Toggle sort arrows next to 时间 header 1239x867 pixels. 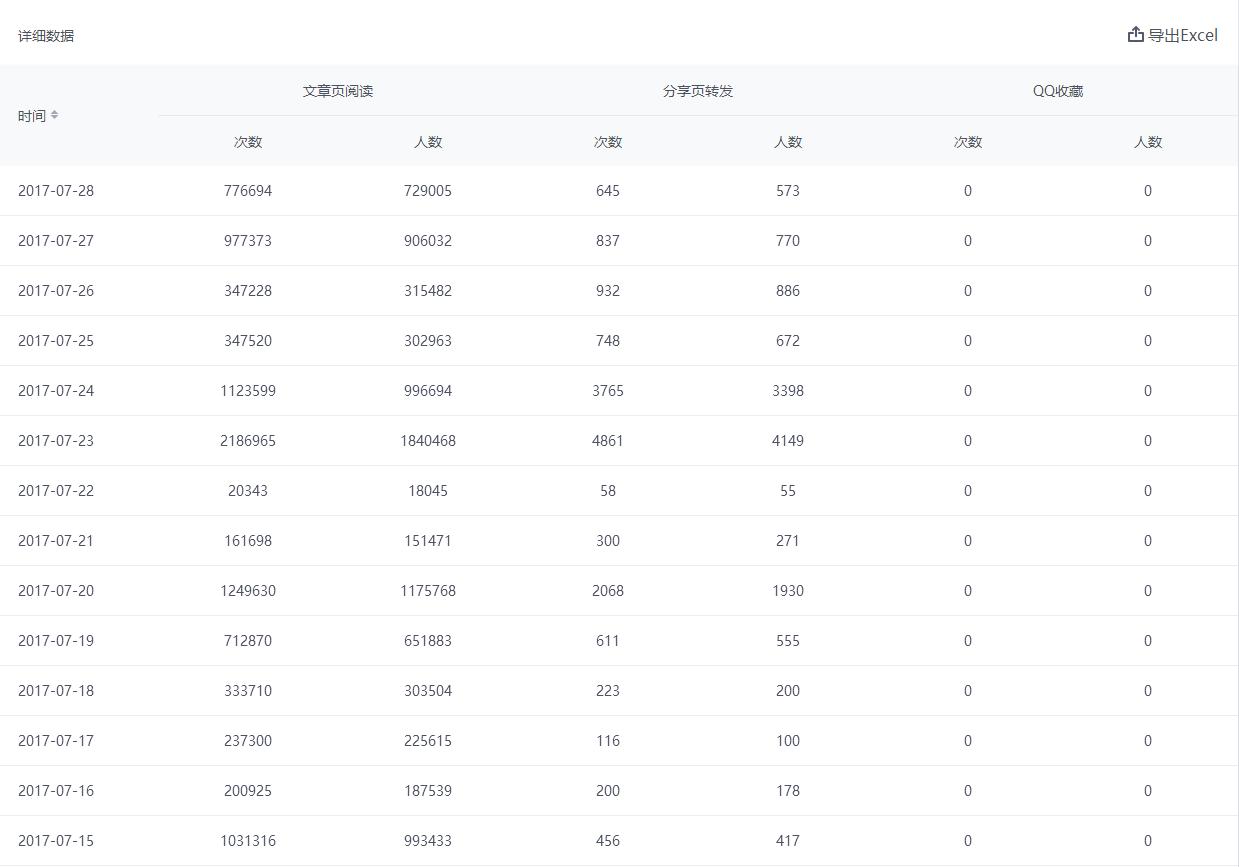coord(54,115)
